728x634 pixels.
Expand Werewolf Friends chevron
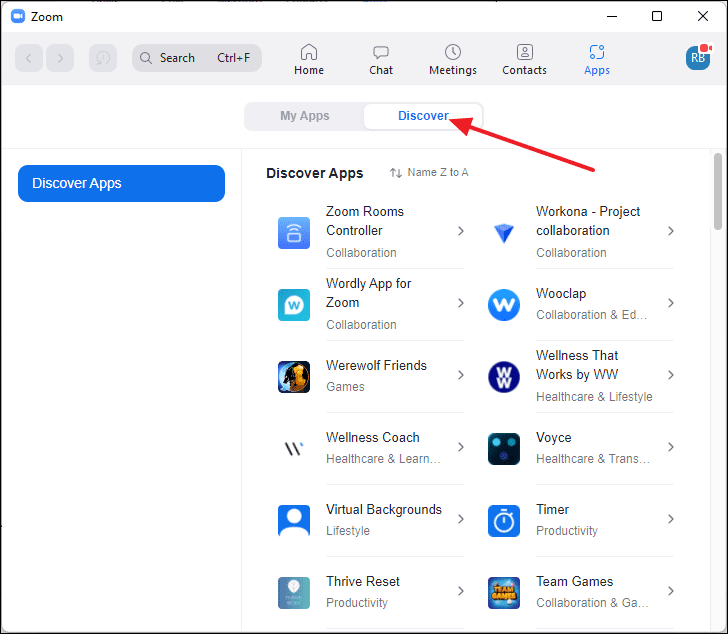461,375
